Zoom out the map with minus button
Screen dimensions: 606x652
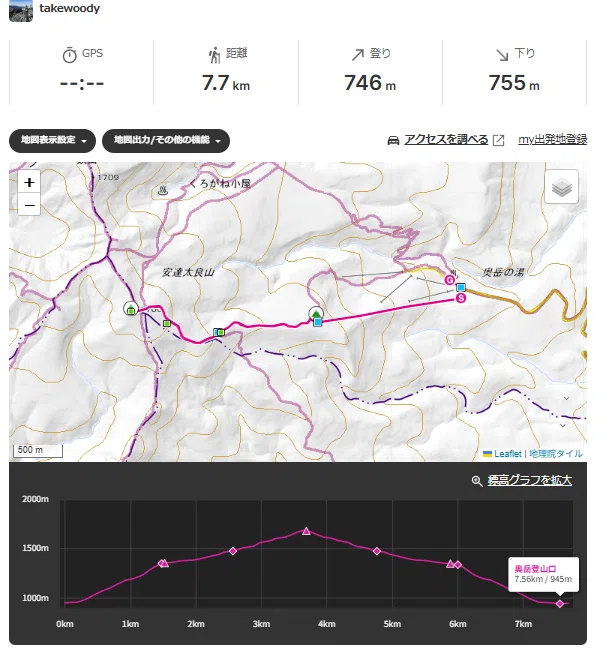[29, 205]
